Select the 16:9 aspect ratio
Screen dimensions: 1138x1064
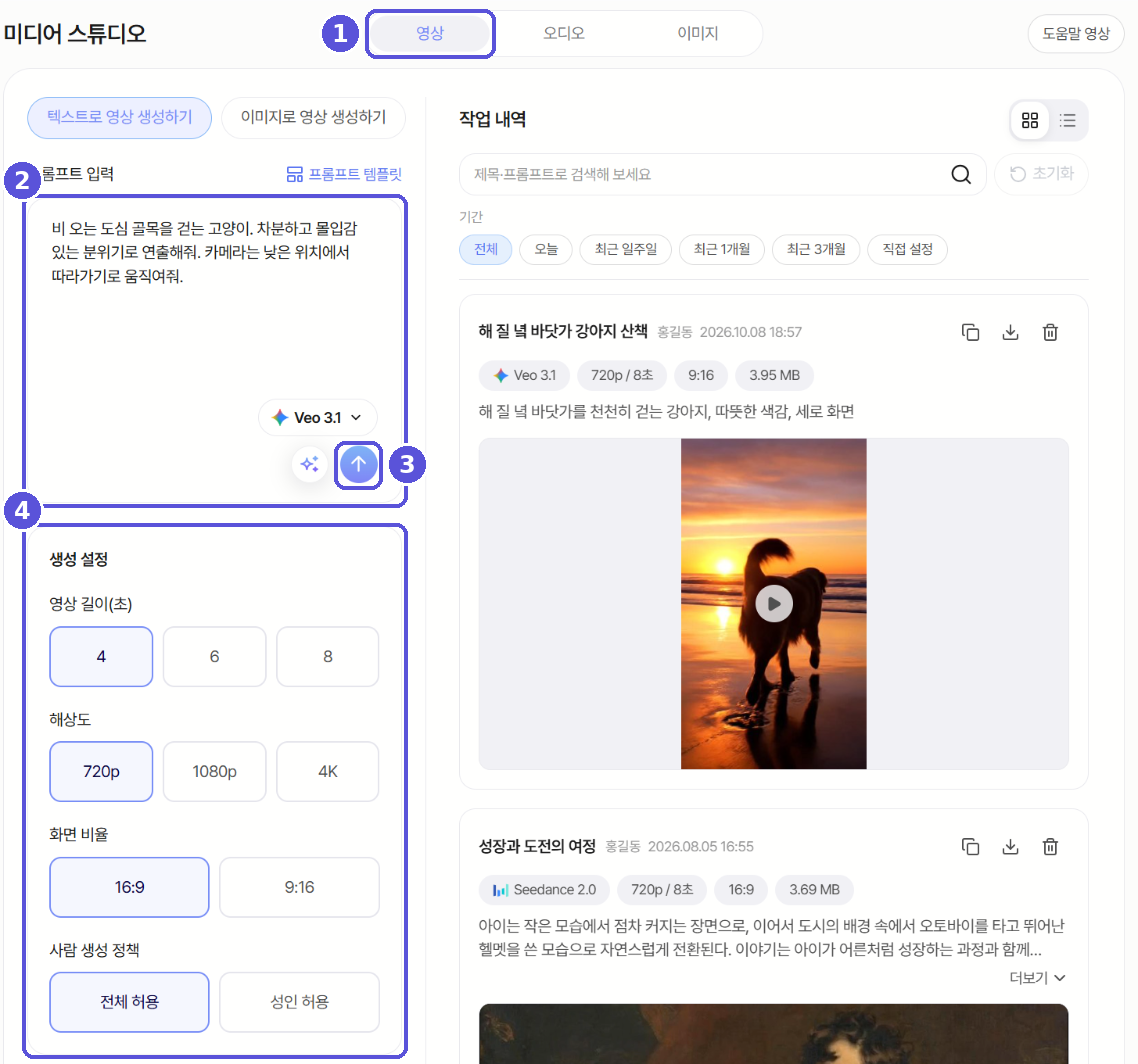click(129, 887)
